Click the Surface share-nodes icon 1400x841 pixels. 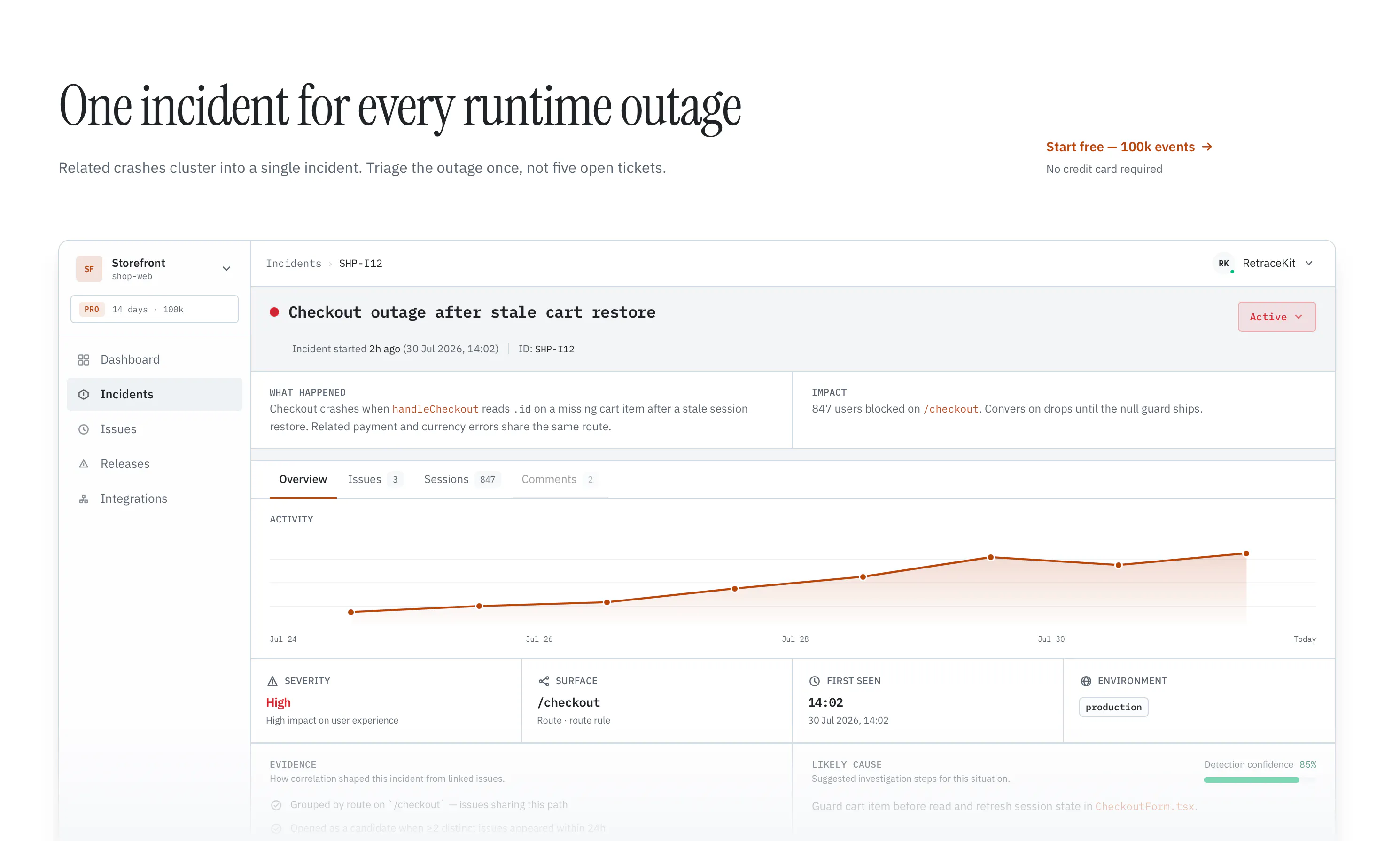[x=544, y=681]
